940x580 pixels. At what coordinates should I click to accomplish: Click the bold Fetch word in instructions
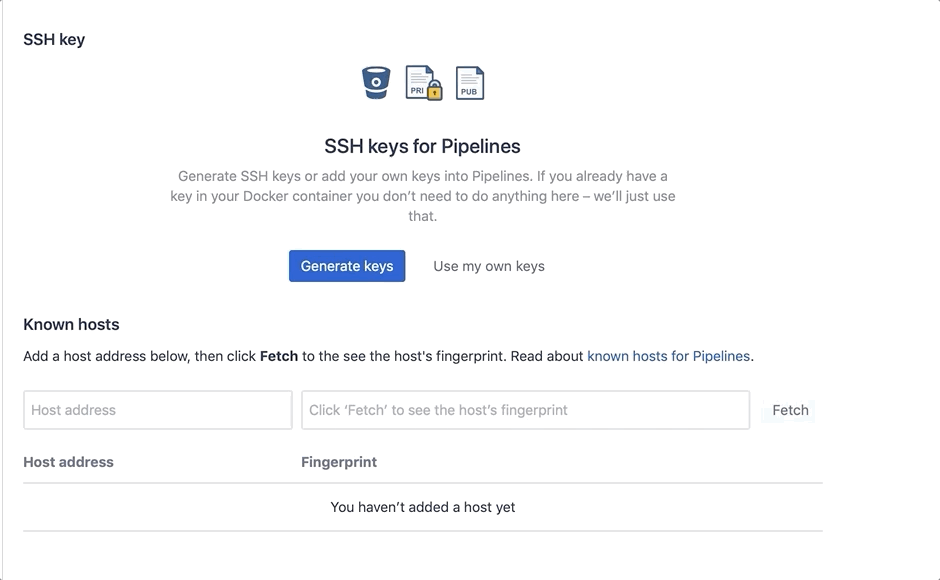(x=279, y=356)
